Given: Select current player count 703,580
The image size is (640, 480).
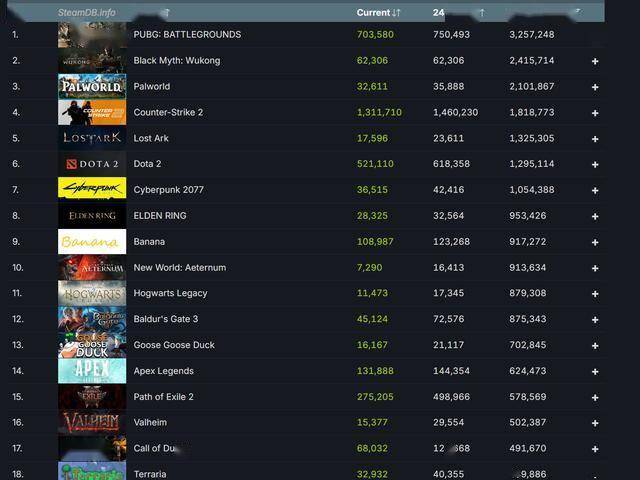Looking at the screenshot, I should [375, 34].
